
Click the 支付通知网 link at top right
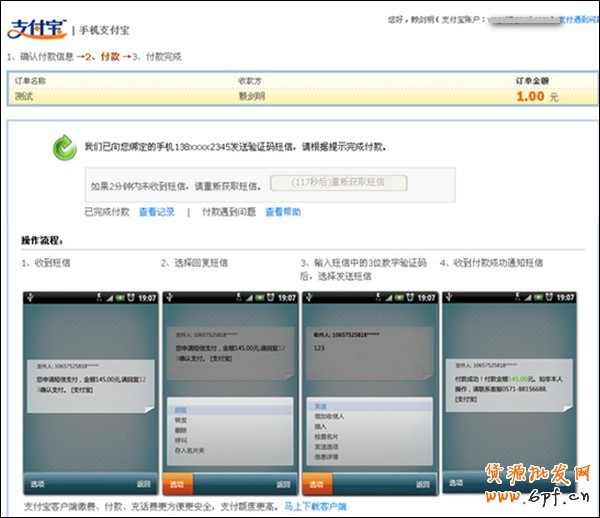(577, 19)
